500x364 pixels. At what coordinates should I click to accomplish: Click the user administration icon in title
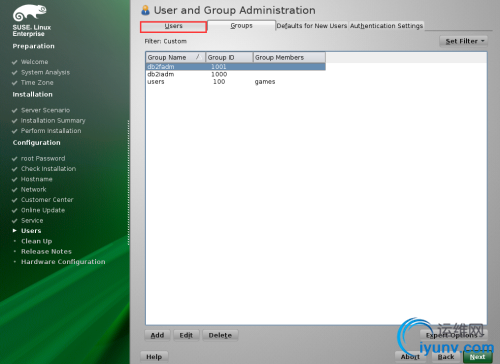pyautogui.click(x=145, y=10)
